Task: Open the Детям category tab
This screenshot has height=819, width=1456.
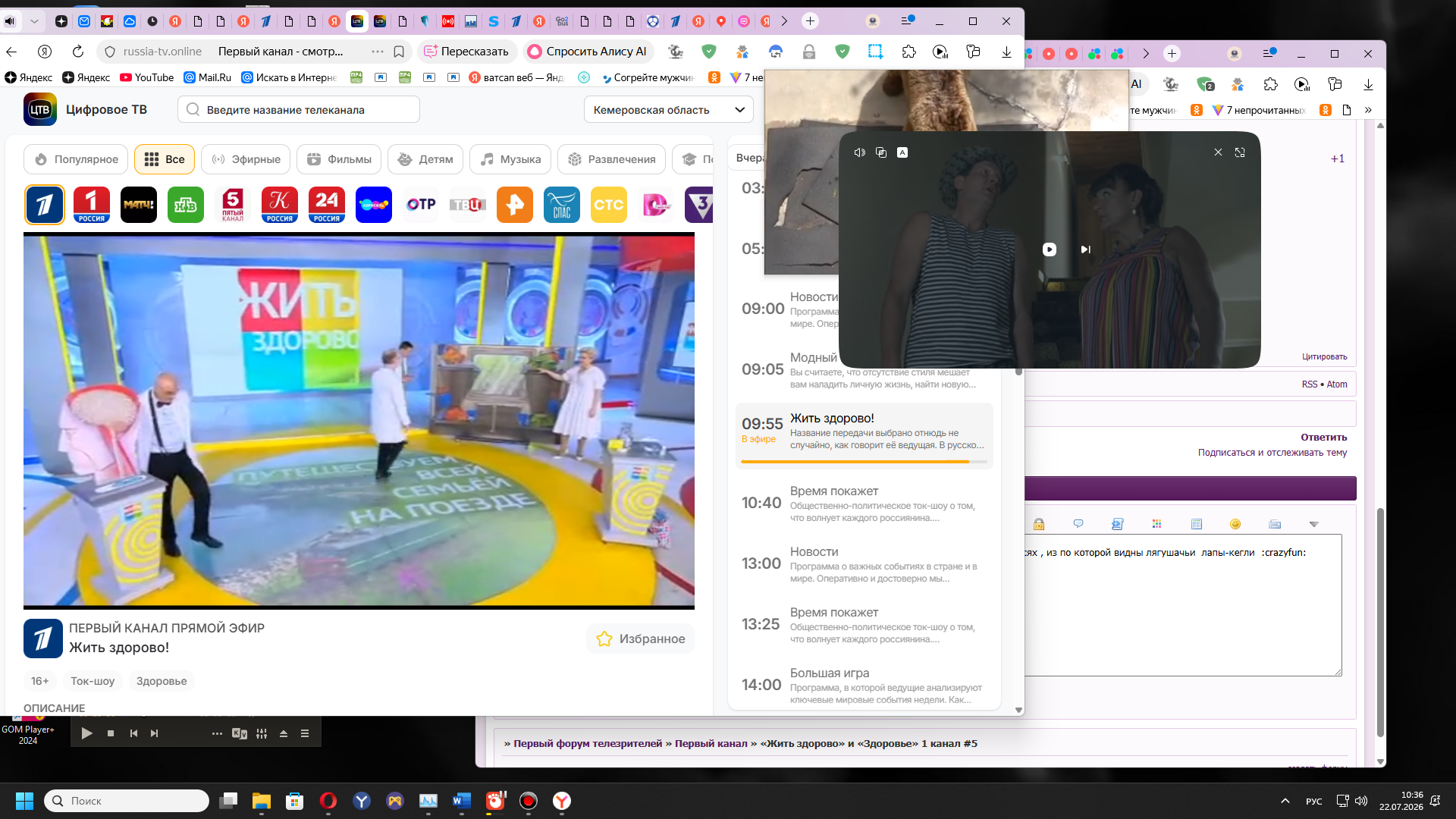Action: [425, 159]
